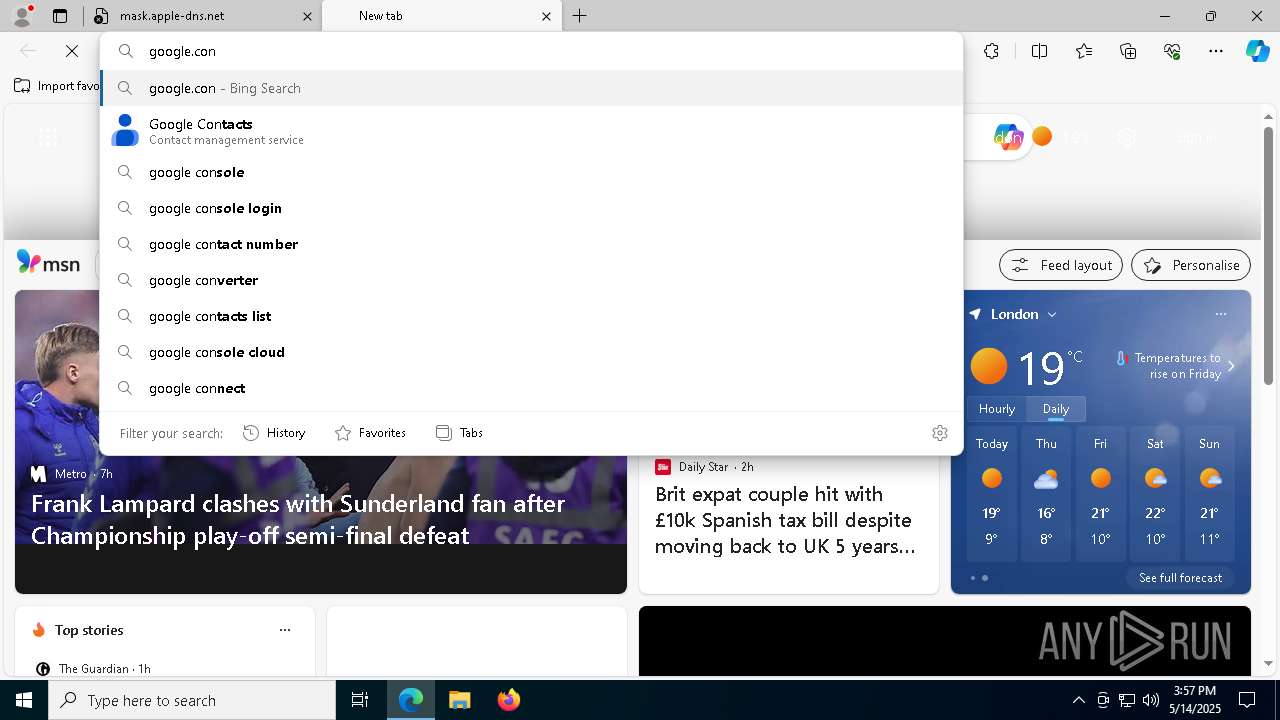Filter search by Tabs

click(x=459, y=433)
